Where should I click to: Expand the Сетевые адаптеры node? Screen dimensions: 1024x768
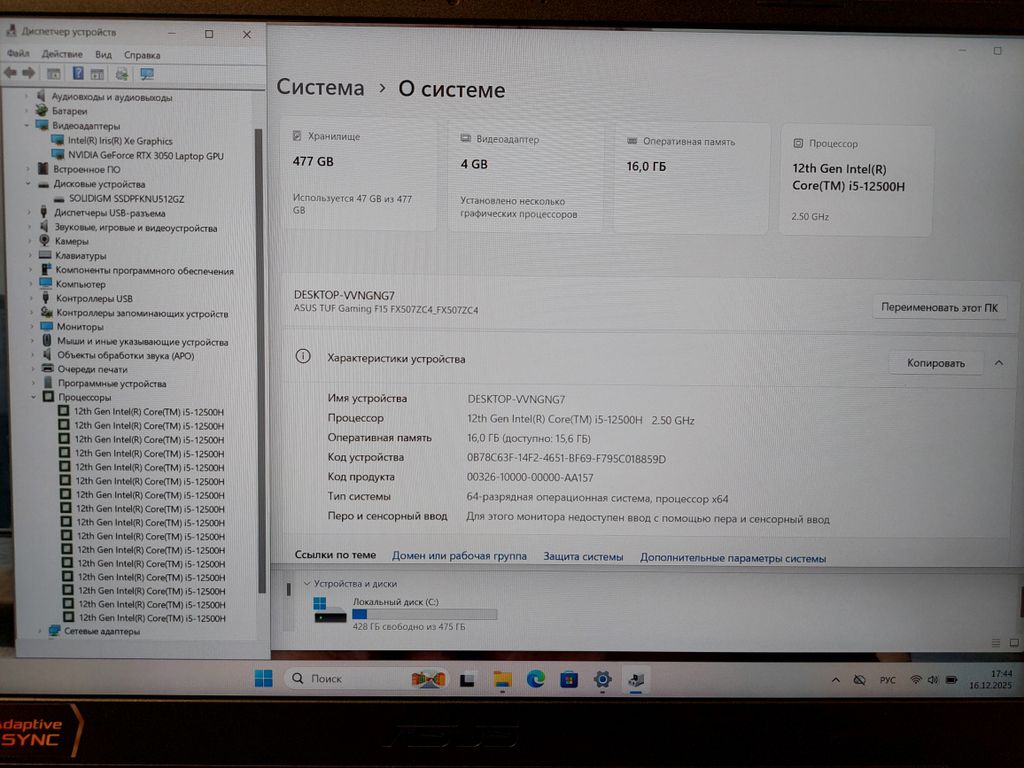click(x=40, y=631)
